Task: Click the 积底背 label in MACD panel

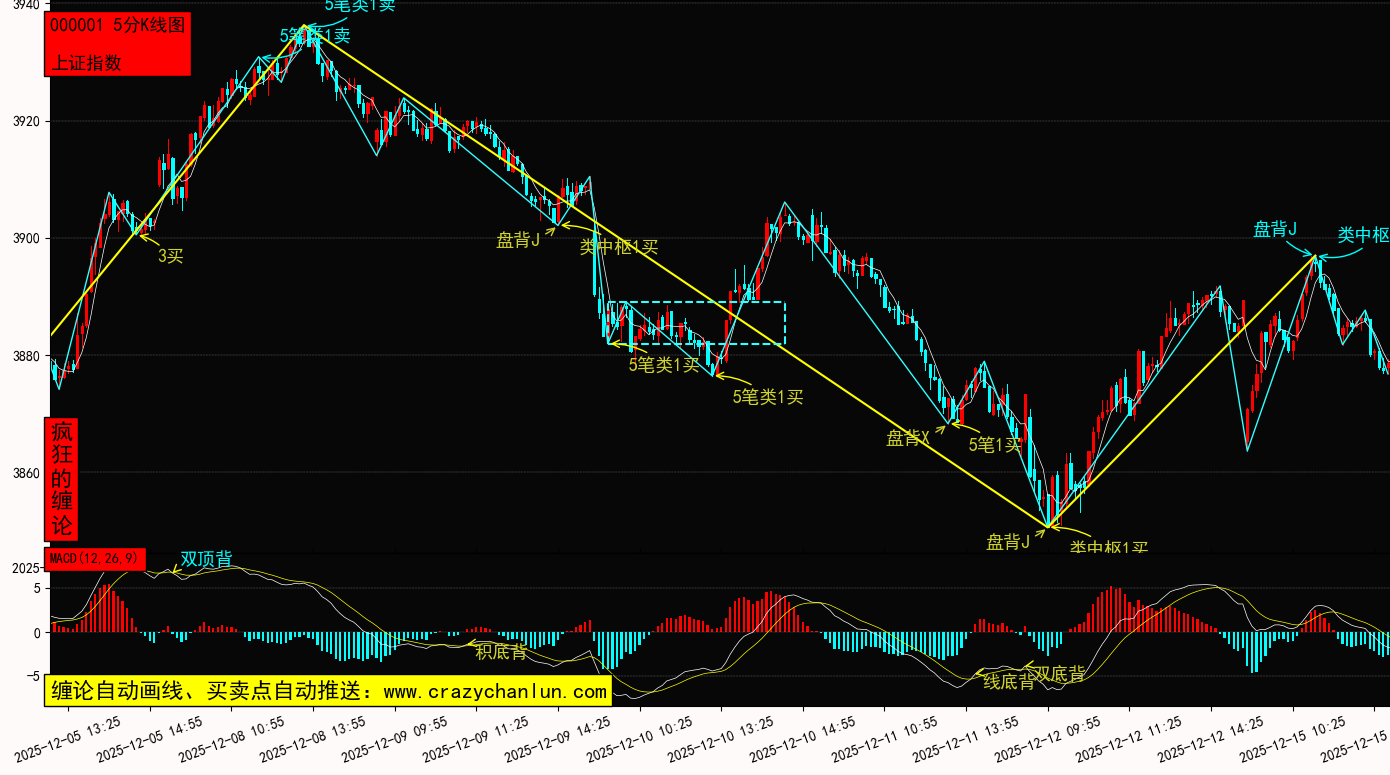Action: pyautogui.click(x=501, y=652)
